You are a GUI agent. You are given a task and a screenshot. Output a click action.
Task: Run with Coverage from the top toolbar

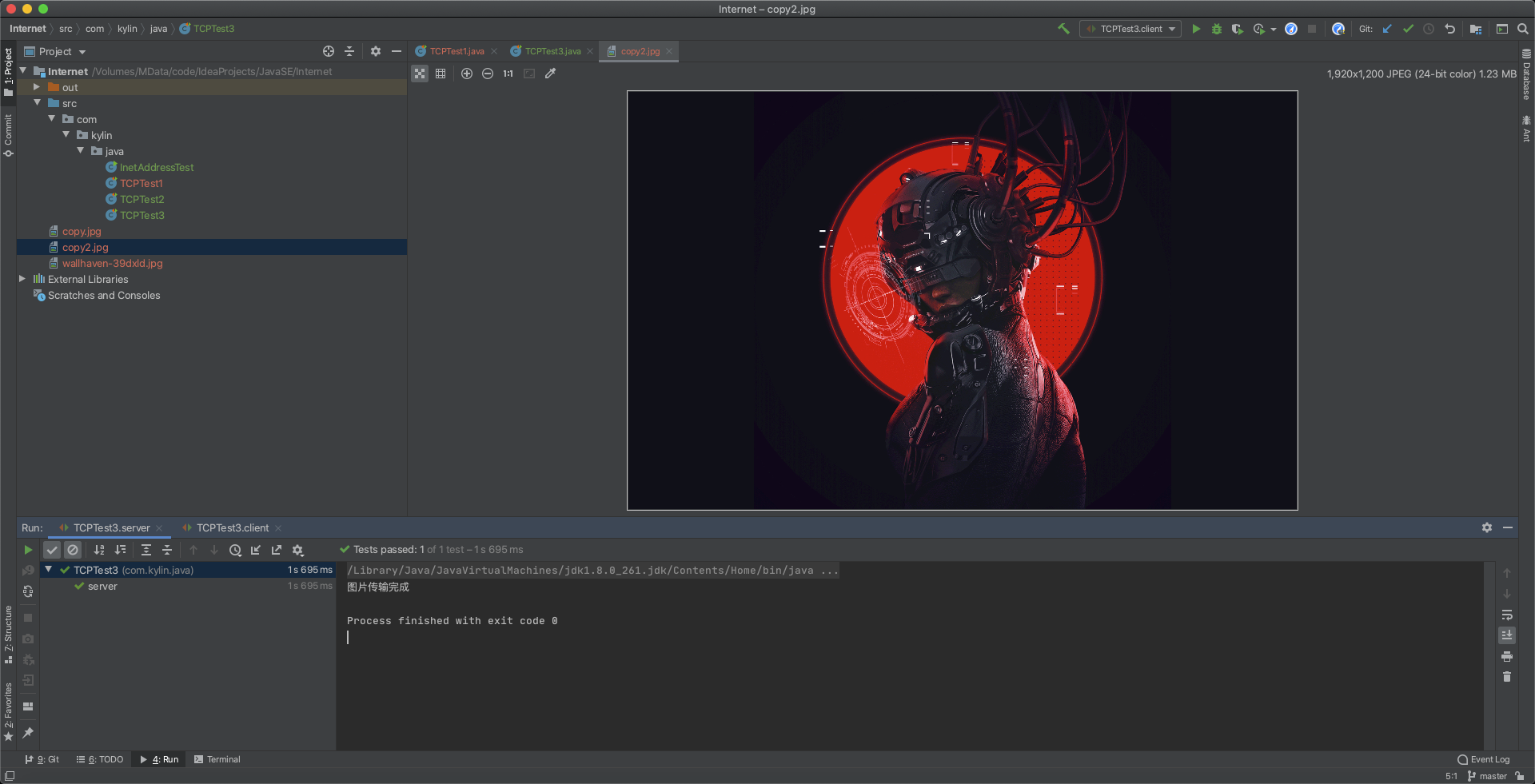pos(1237,29)
